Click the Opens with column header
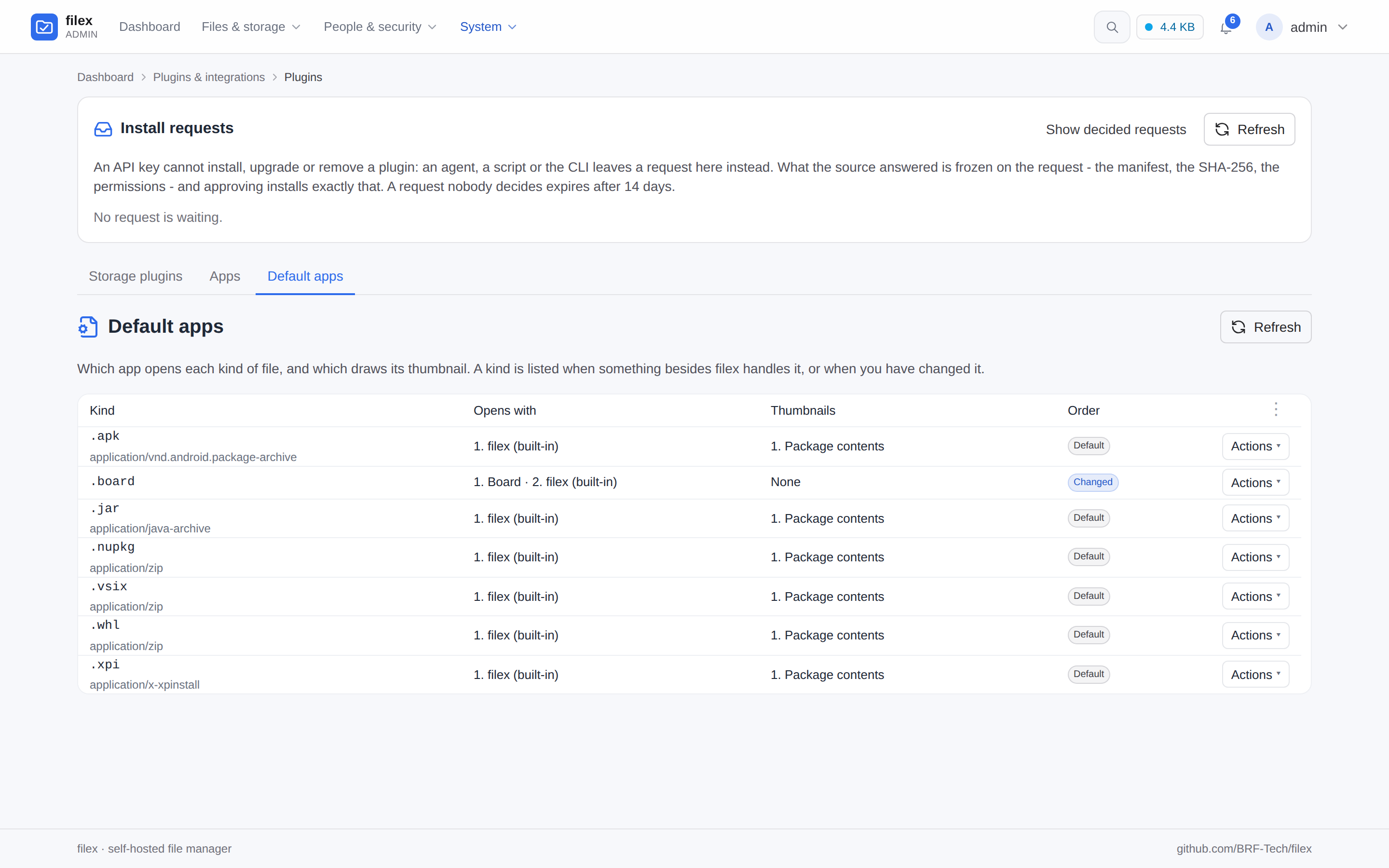The image size is (1389, 868). (x=504, y=410)
